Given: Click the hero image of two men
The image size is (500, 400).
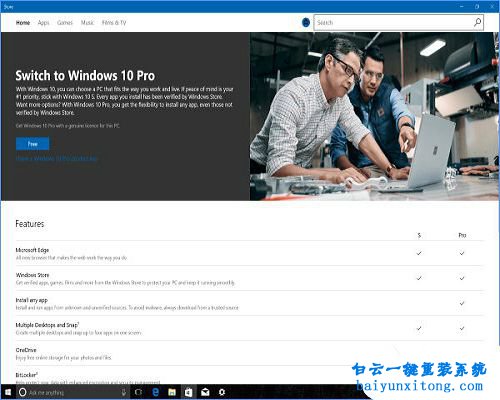Looking at the screenshot, I should coord(374,116).
